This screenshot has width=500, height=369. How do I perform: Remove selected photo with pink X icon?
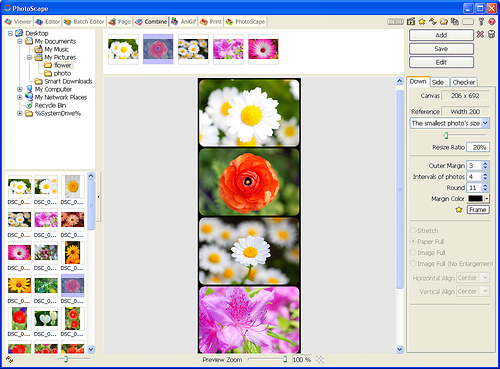click(x=480, y=34)
